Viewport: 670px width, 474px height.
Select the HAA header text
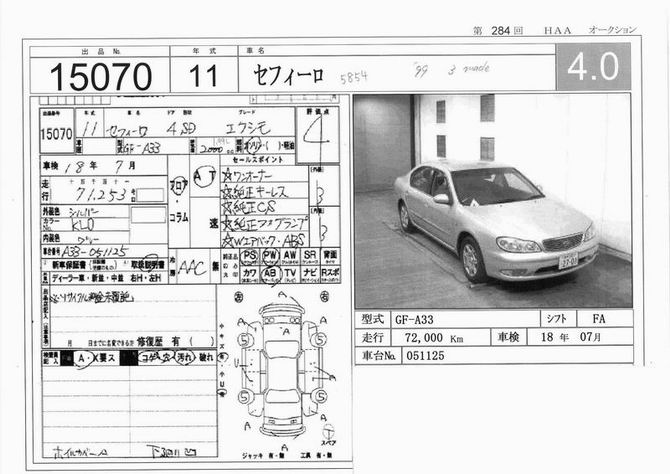click(x=557, y=30)
